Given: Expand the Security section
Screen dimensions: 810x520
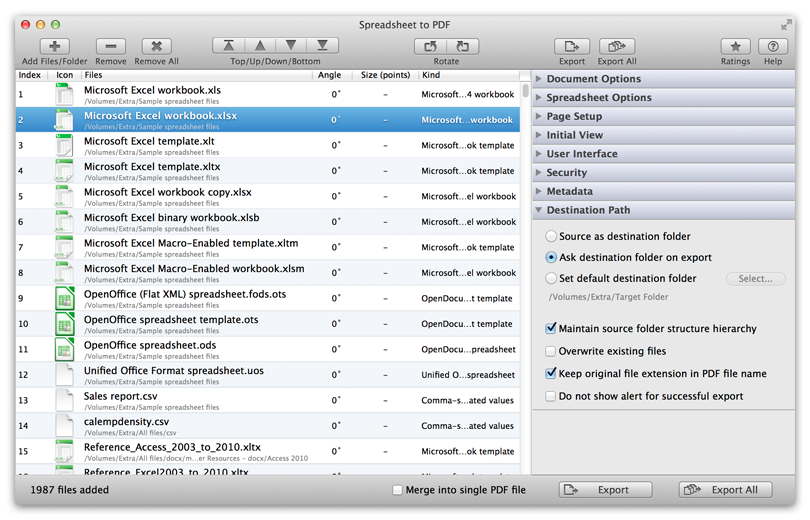Looking at the screenshot, I should pyautogui.click(x=566, y=173).
